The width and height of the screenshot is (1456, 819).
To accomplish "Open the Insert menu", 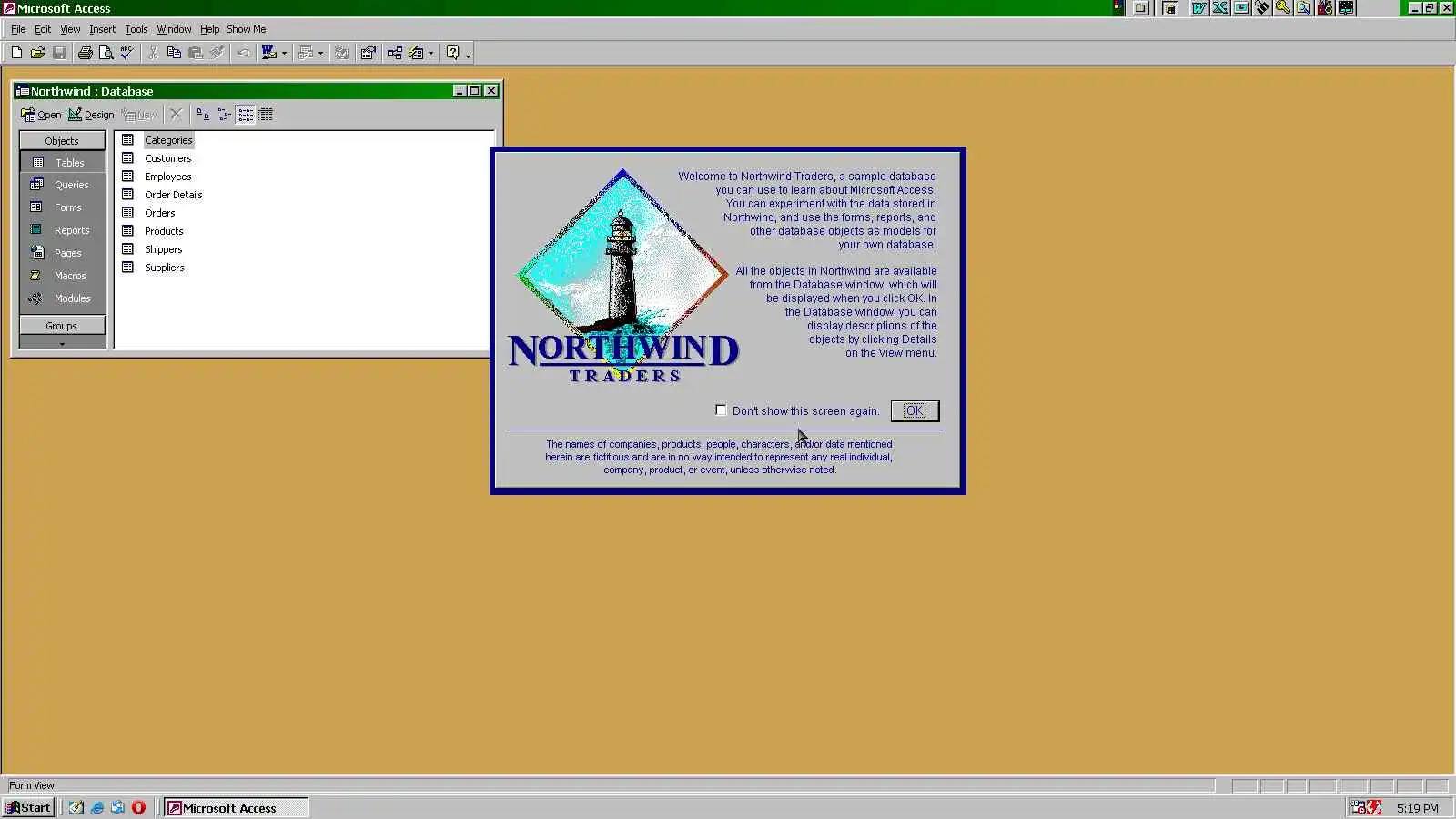I will [102, 29].
